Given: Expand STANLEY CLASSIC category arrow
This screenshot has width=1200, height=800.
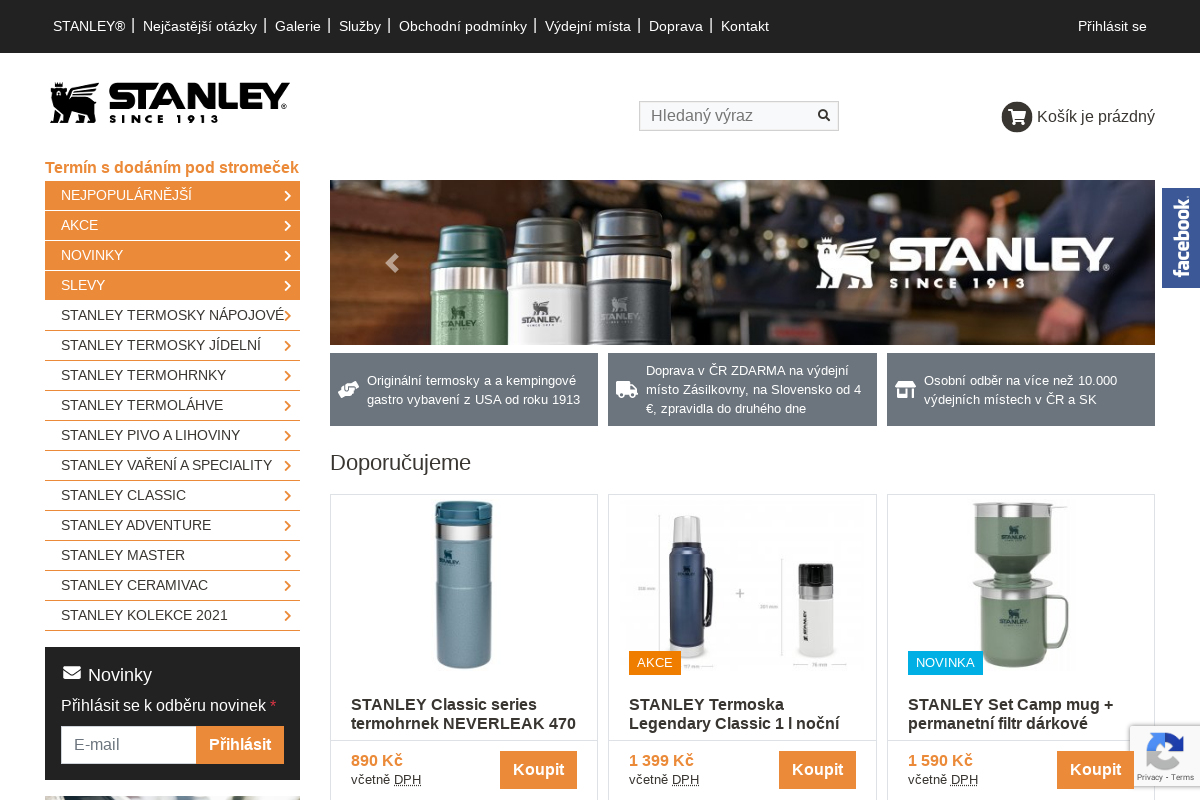Looking at the screenshot, I should (287, 495).
